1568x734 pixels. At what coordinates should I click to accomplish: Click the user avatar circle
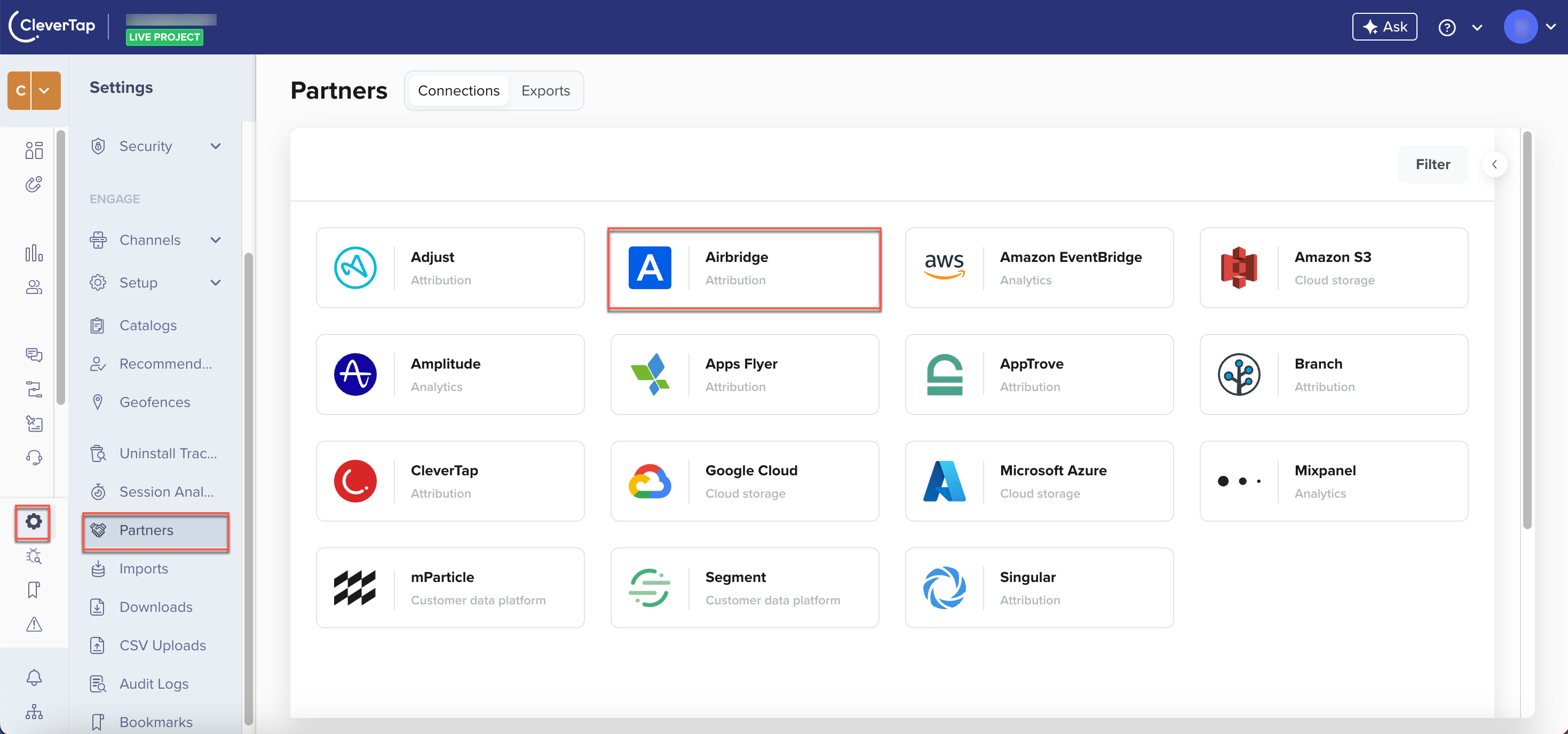click(x=1521, y=27)
